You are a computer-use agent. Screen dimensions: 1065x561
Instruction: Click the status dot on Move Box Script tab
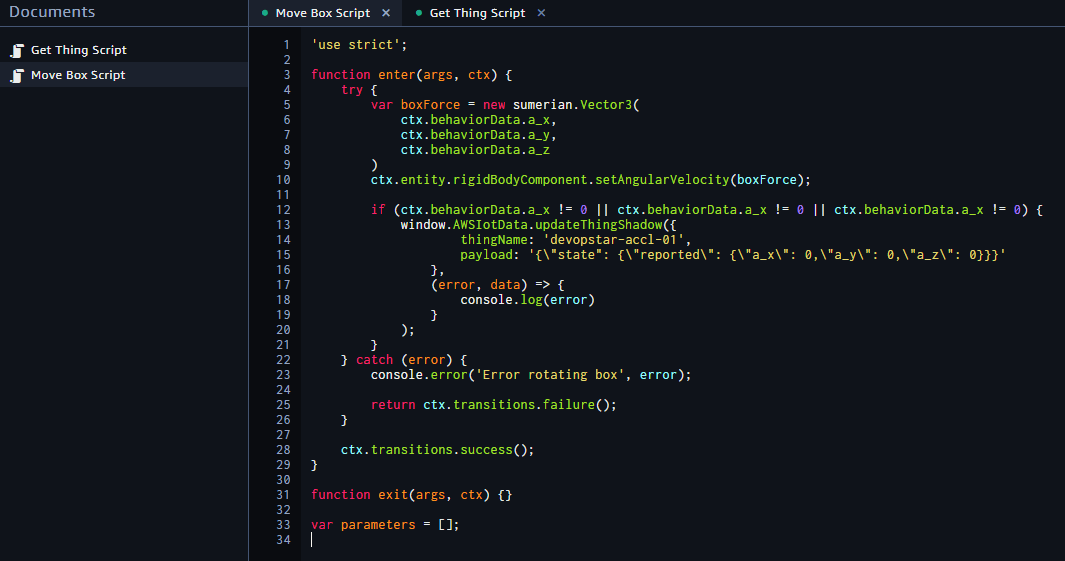tap(264, 14)
